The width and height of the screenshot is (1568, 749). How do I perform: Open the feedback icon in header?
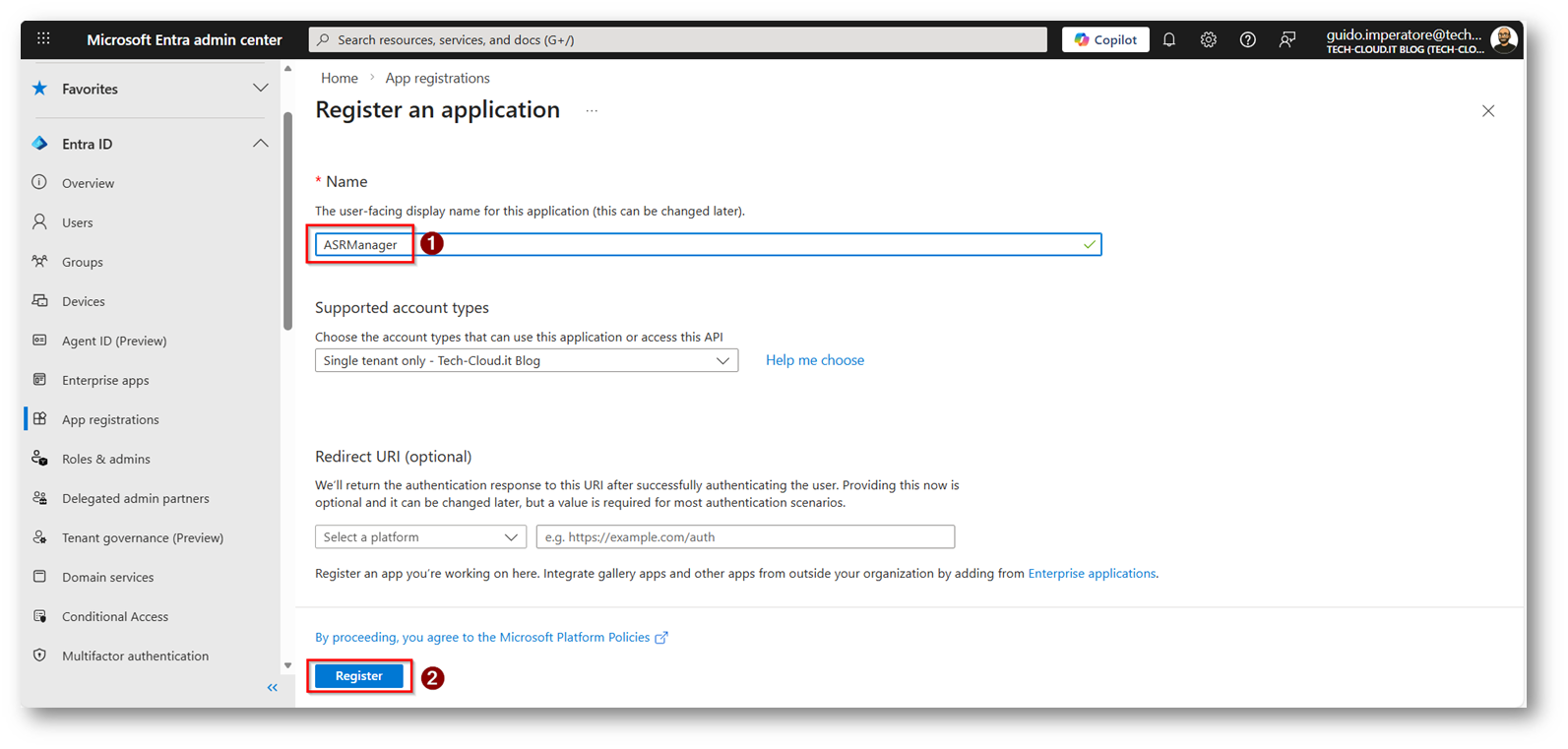[x=1286, y=39]
